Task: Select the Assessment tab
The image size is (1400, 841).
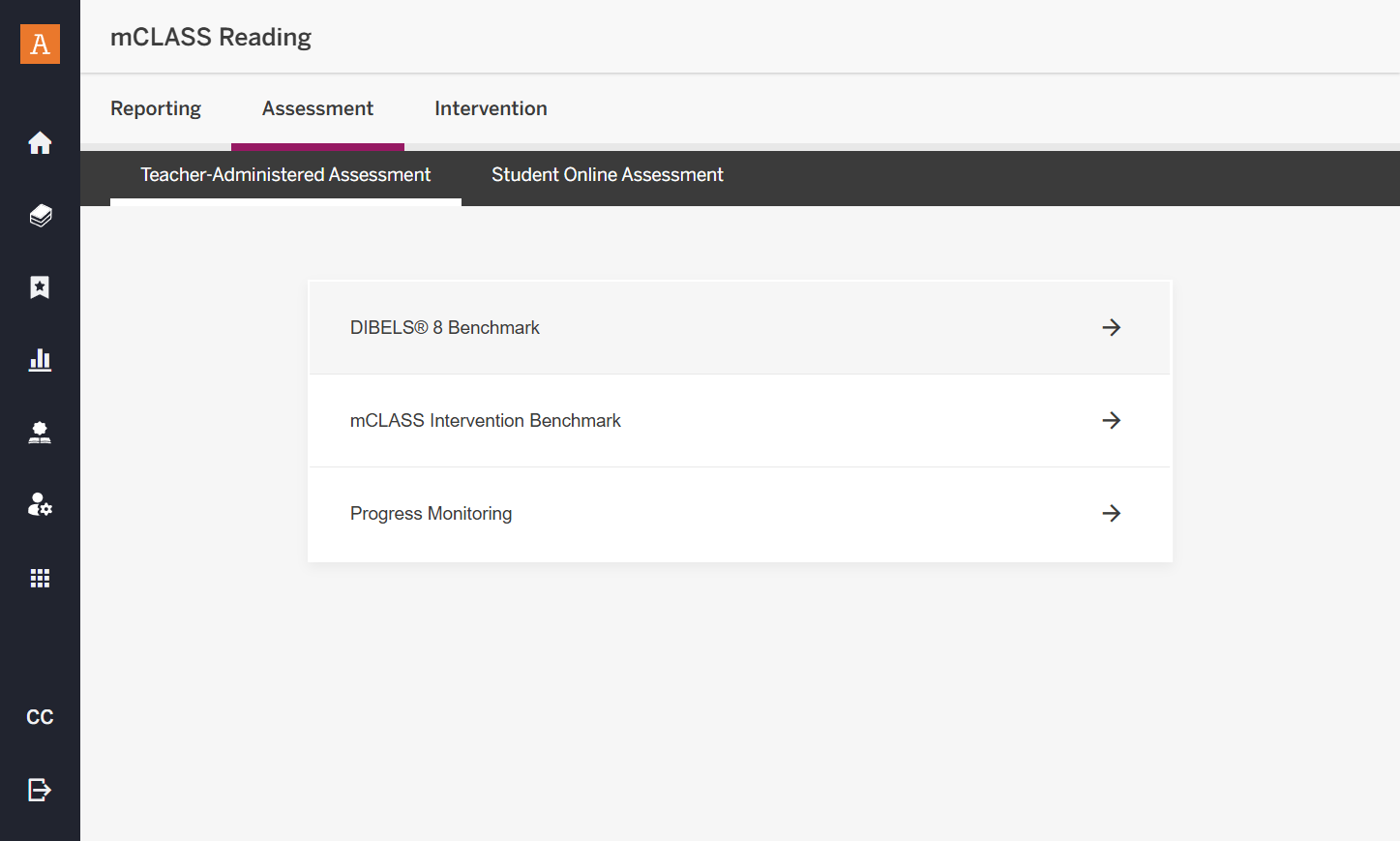Action: [x=317, y=108]
